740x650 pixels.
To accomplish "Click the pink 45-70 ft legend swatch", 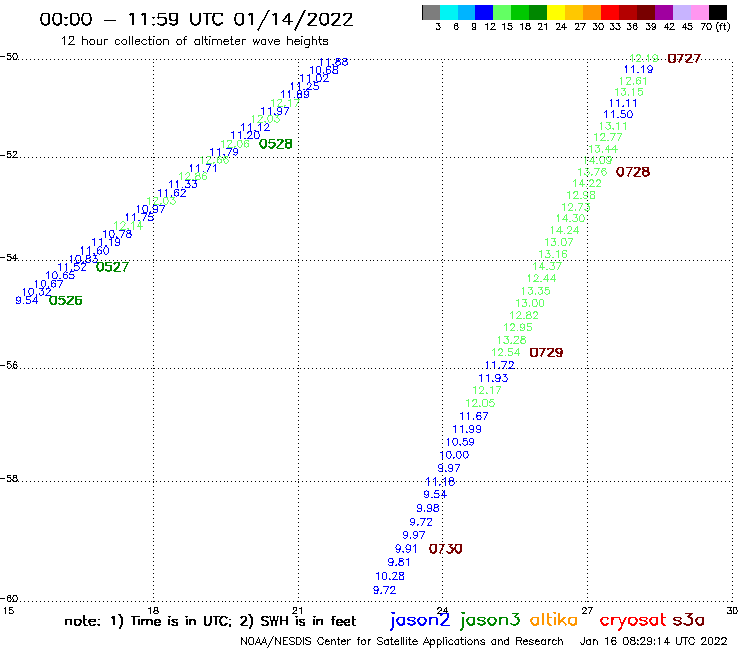I will tap(699, 12).
